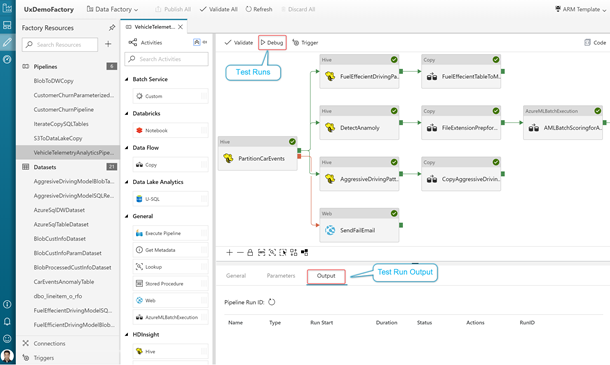Click the Validate pipeline button

(238, 42)
